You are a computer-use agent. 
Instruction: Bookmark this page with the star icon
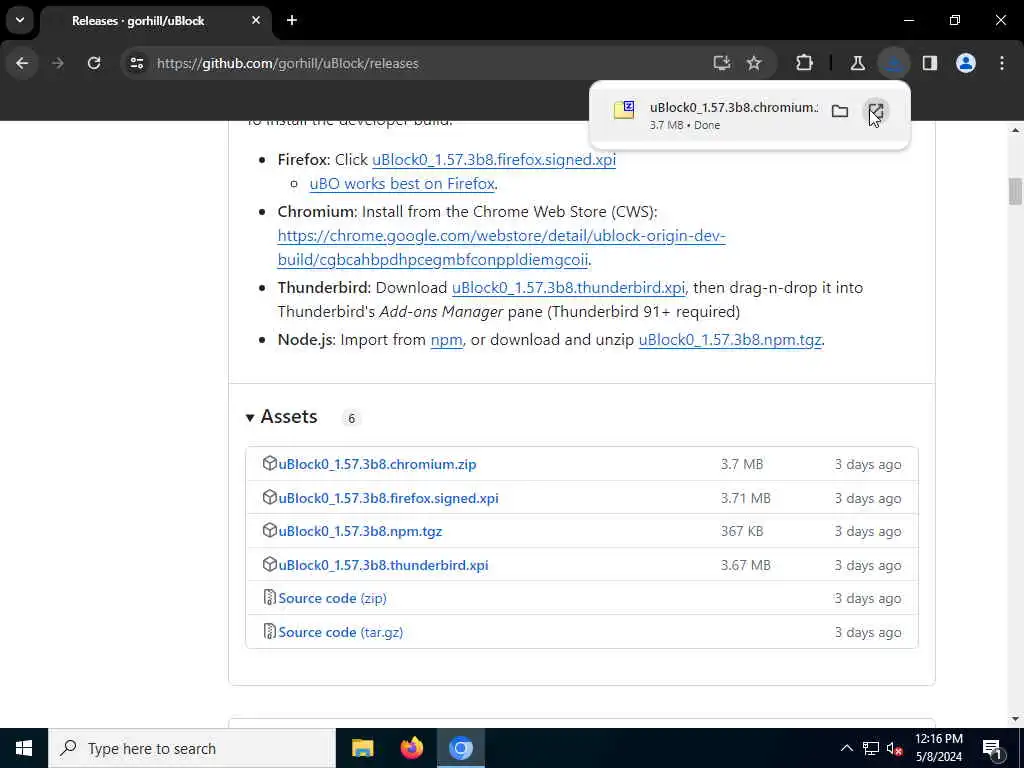click(x=754, y=63)
